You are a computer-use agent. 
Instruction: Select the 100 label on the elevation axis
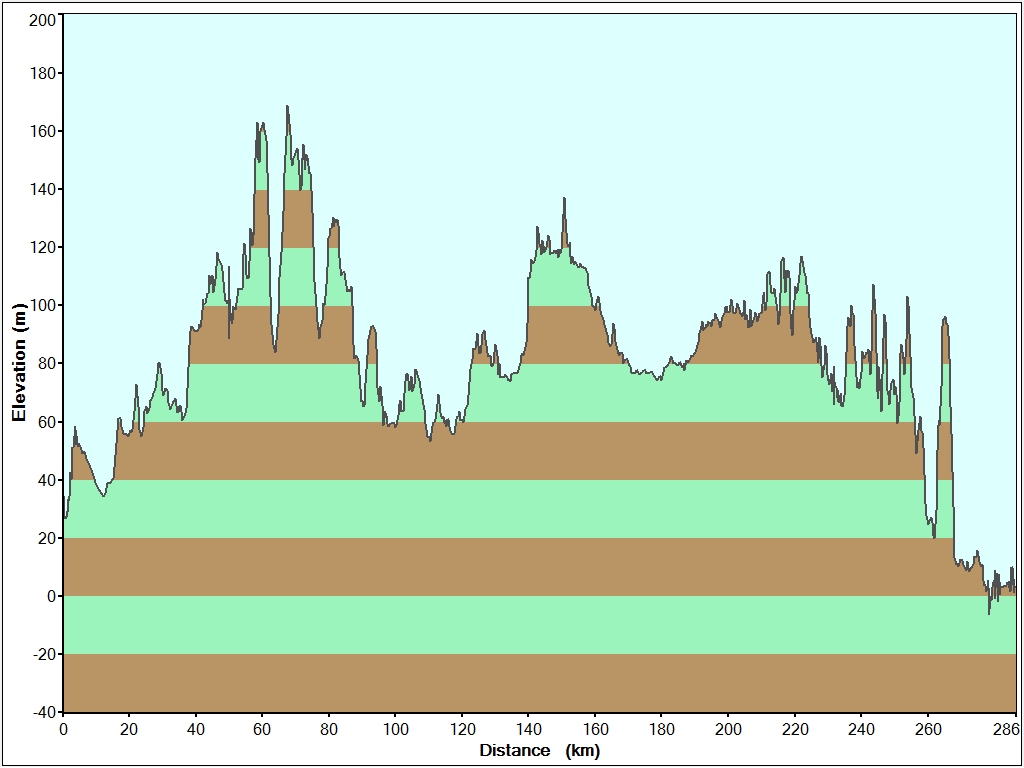coord(42,305)
